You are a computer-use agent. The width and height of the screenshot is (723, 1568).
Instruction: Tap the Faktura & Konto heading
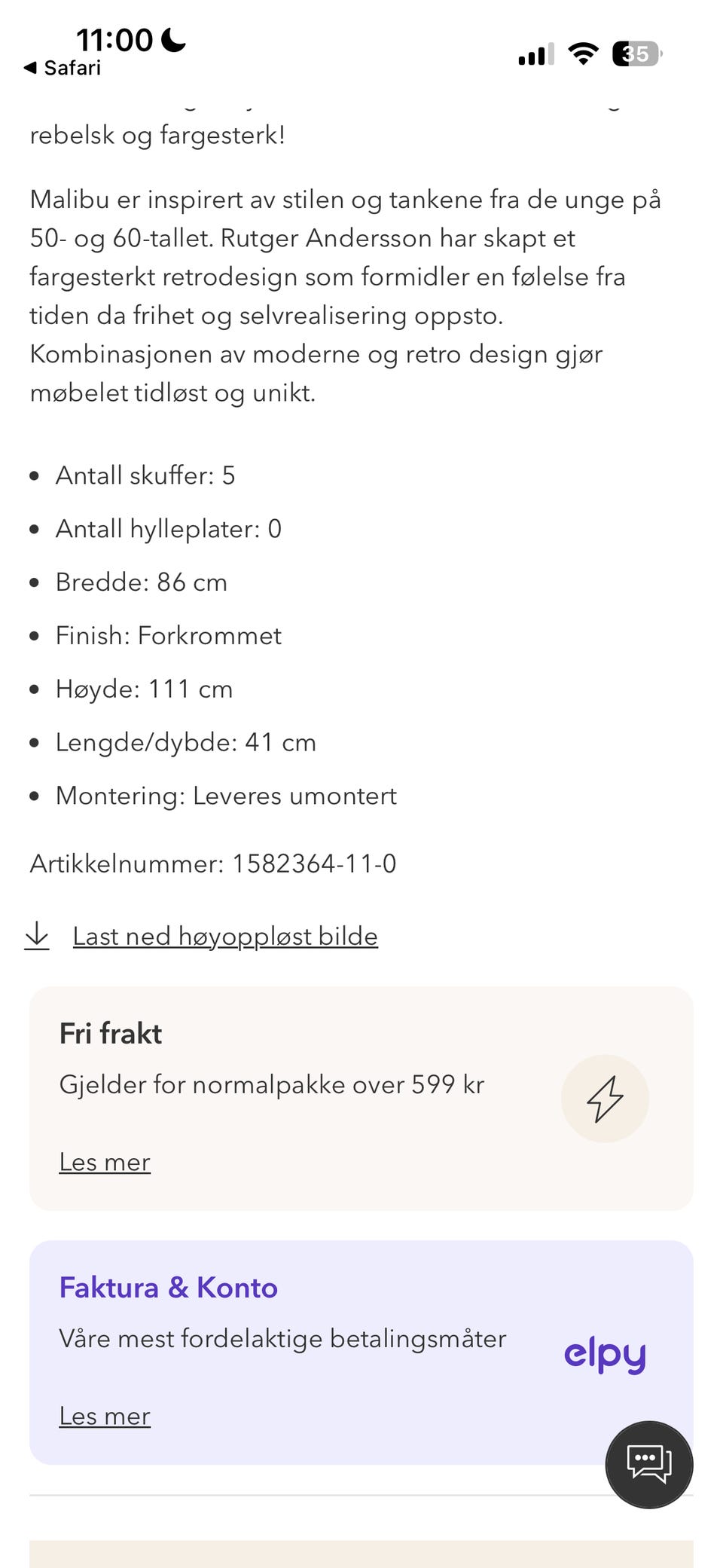point(169,1288)
